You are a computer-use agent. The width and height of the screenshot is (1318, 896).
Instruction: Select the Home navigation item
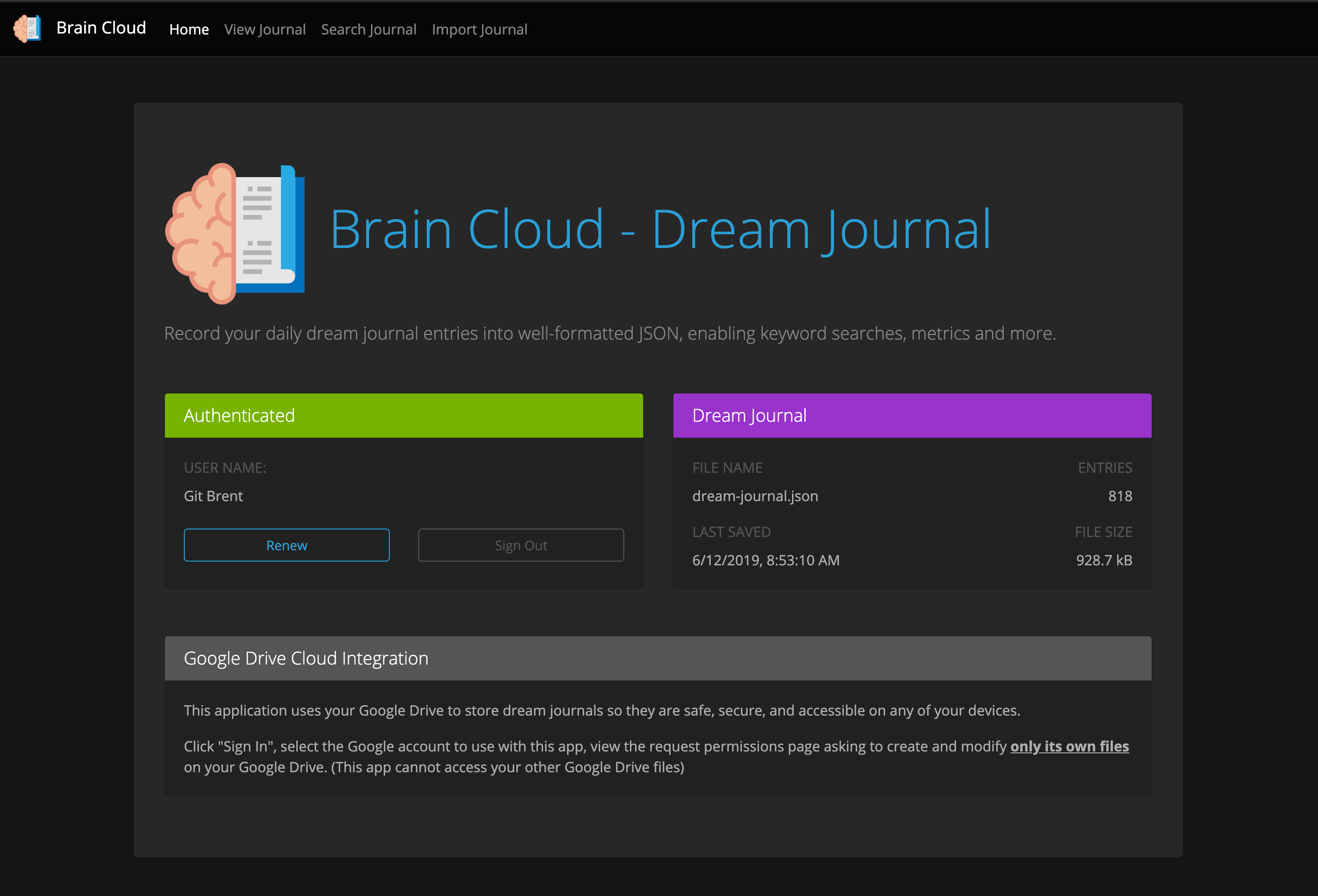click(x=188, y=29)
